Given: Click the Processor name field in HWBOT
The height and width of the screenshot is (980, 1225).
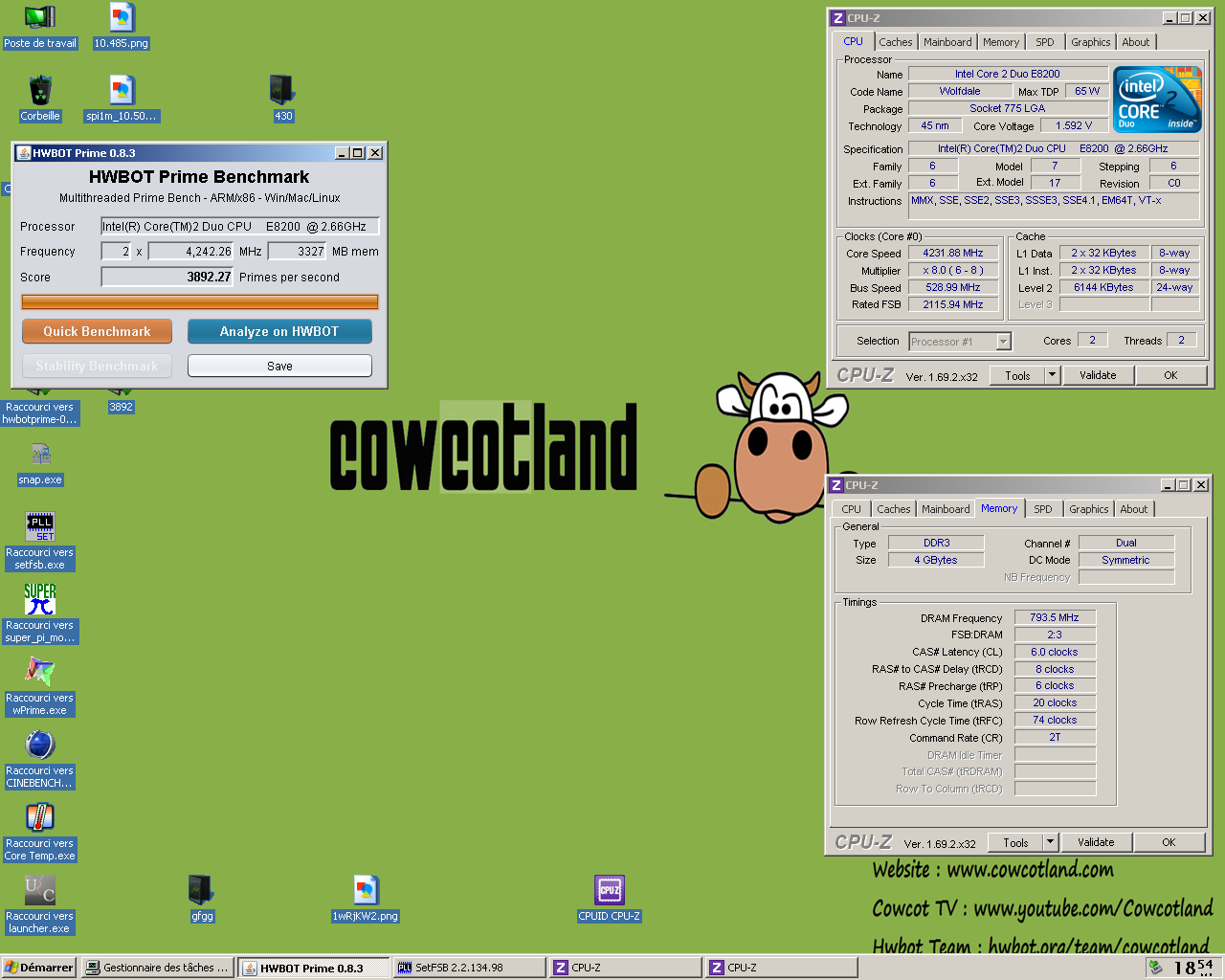Looking at the screenshot, I should click(240, 227).
